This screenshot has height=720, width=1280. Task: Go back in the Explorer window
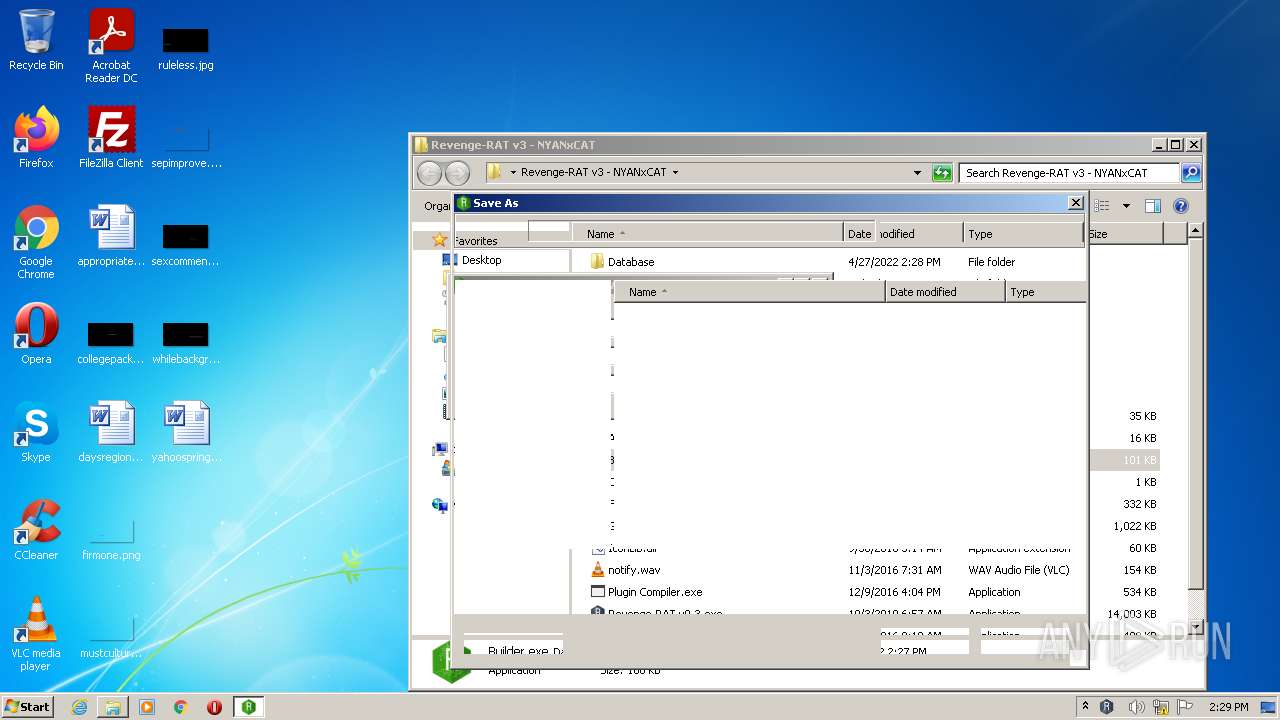(429, 173)
